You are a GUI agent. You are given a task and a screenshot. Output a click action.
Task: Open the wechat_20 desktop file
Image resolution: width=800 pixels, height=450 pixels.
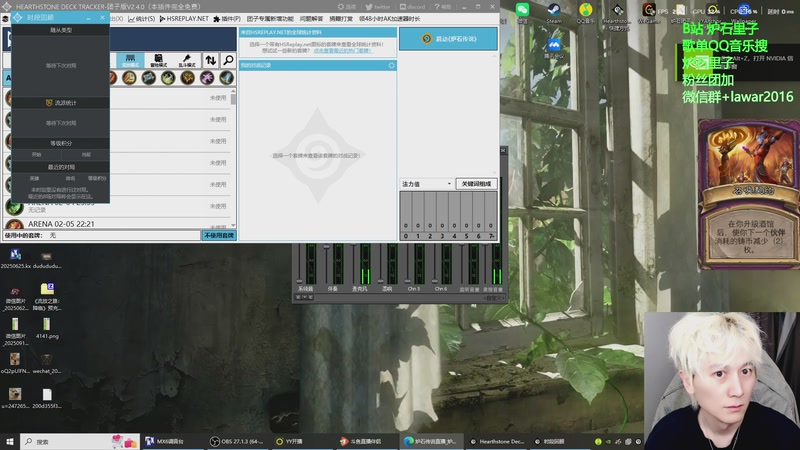[x=47, y=364]
